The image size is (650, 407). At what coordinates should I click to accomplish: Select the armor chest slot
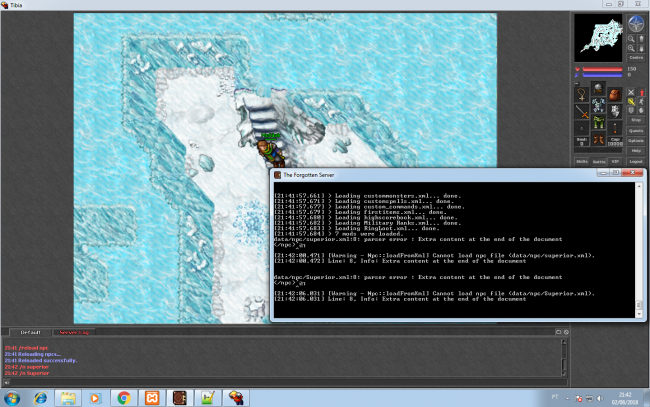click(598, 105)
